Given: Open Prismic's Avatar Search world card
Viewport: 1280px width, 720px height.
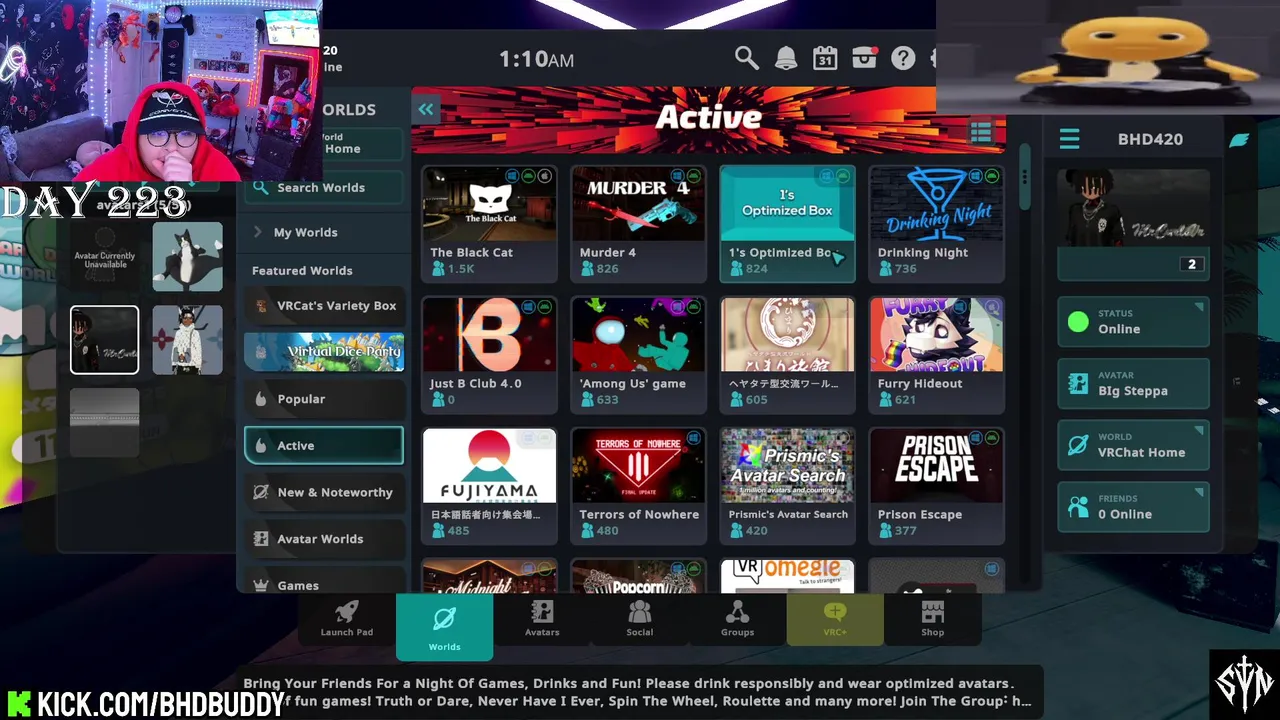Looking at the screenshot, I should [787, 485].
